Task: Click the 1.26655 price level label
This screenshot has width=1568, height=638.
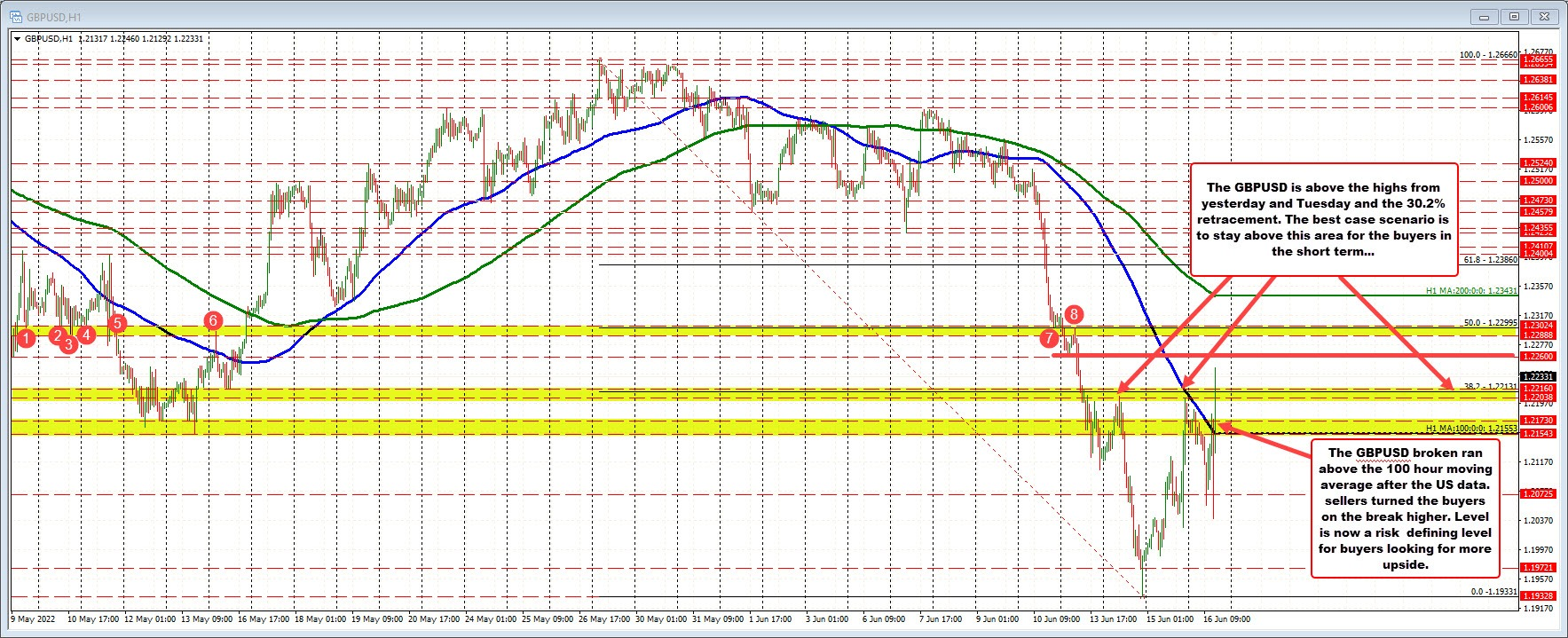Action: (1538, 59)
